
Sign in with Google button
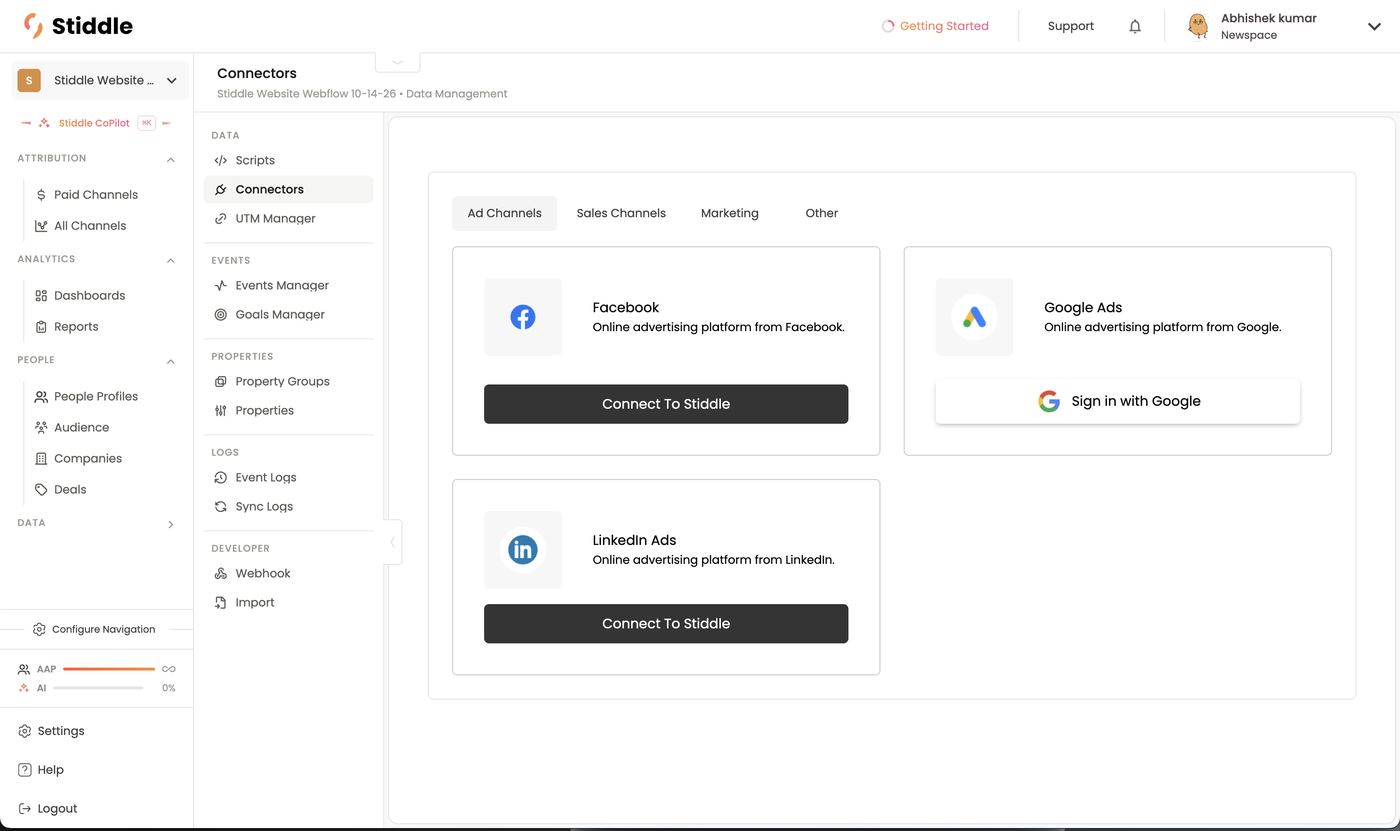tap(1118, 401)
